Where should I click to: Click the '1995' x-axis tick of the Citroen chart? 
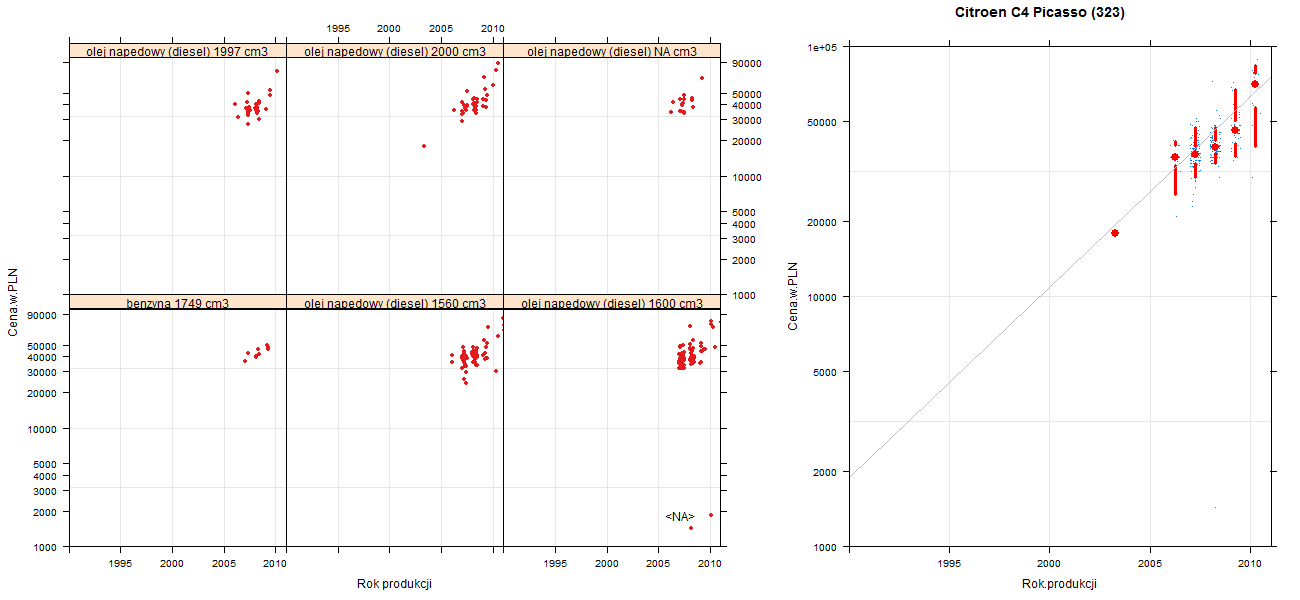tap(949, 565)
